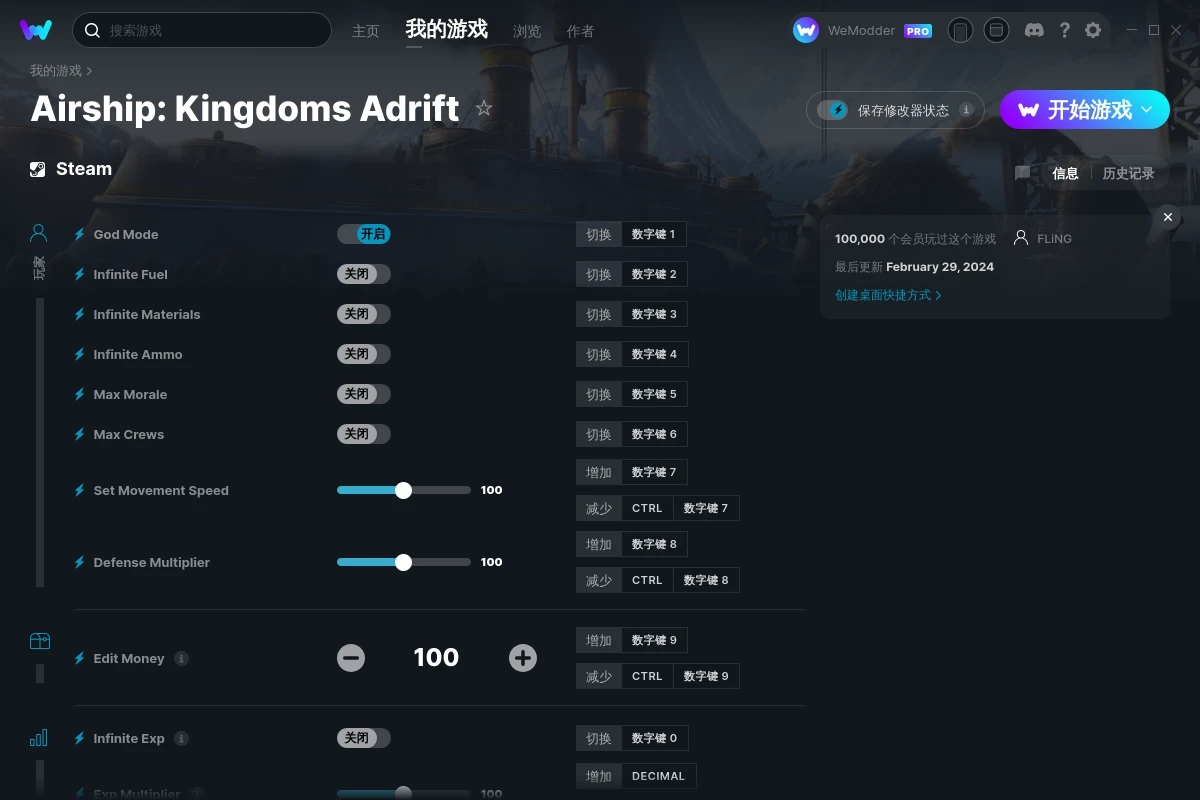Image resolution: width=1200 pixels, height=800 pixels.
Task: Click the 搜索游戏 search field
Action: (202, 30)
